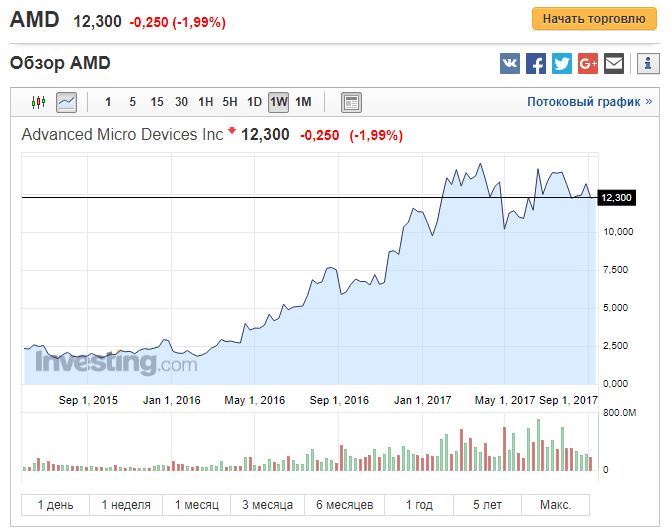Share via Google+ icon
672x531 pixels.
[588, 64]
